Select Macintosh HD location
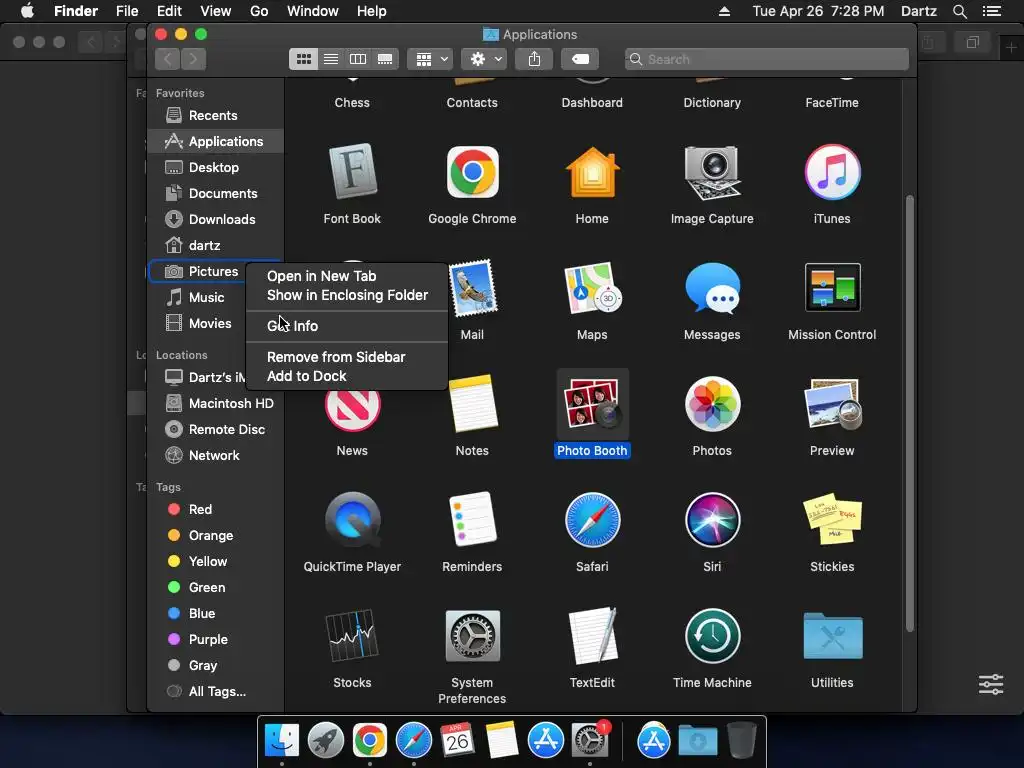Viewport: 1024px width, 768px height. 216,404
